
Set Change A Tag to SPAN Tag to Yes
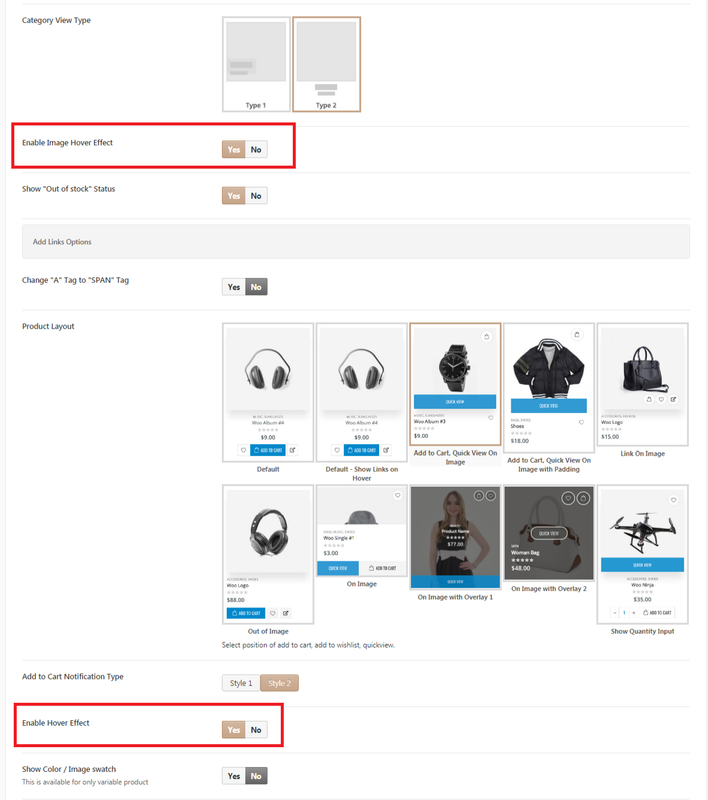pos(234,287)
